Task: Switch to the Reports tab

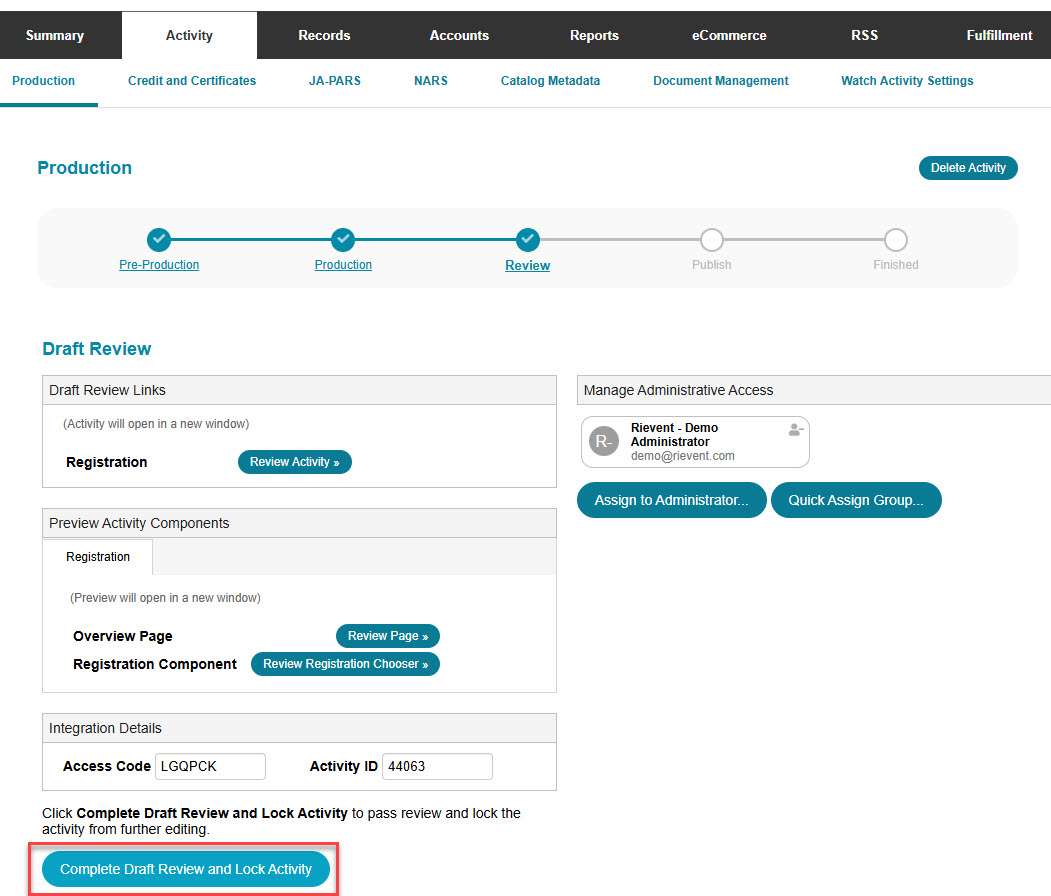Action: [594, 36]
